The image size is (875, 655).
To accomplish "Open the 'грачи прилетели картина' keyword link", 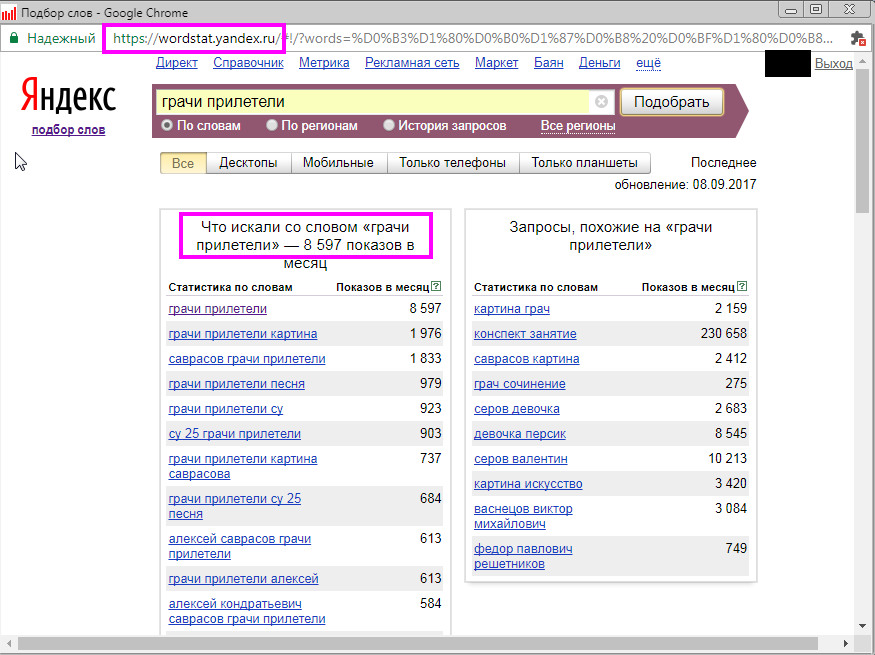I will 243,334.
